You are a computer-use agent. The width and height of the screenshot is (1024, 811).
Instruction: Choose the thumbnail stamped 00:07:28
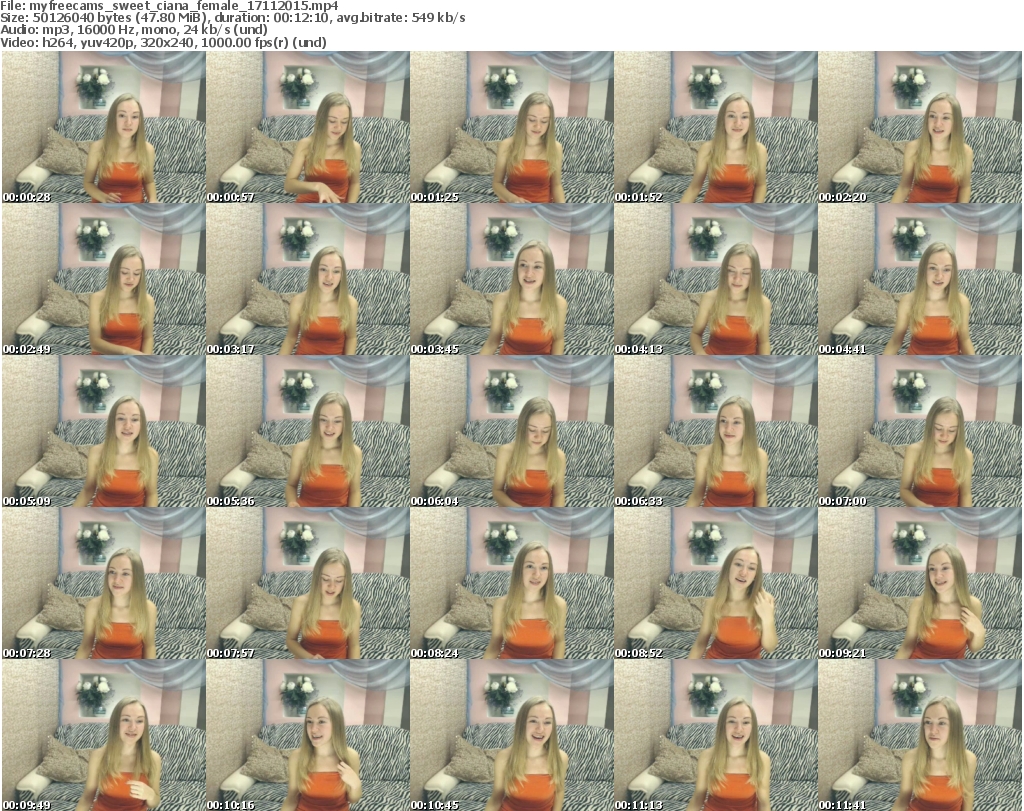pyautogui.click(x=104, y=584)
